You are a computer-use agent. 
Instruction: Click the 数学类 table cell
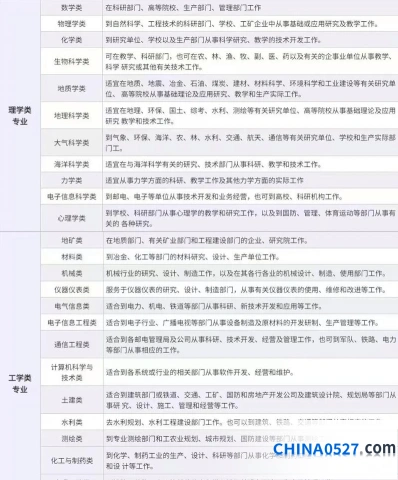point(72,8)
